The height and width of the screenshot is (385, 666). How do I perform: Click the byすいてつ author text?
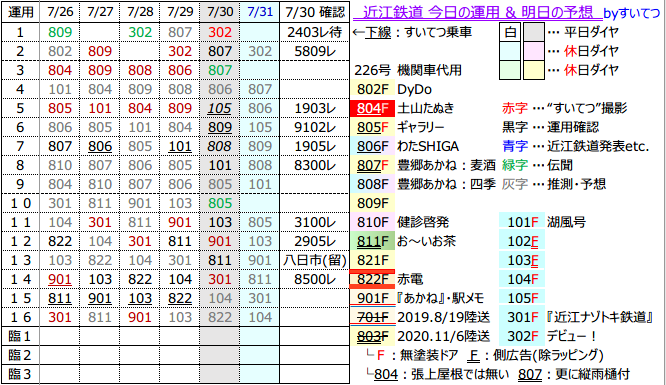pos(632,14)
